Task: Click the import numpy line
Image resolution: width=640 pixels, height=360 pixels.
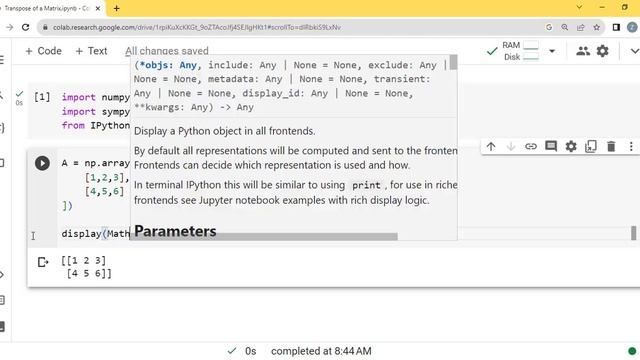Action: [96, 97]
